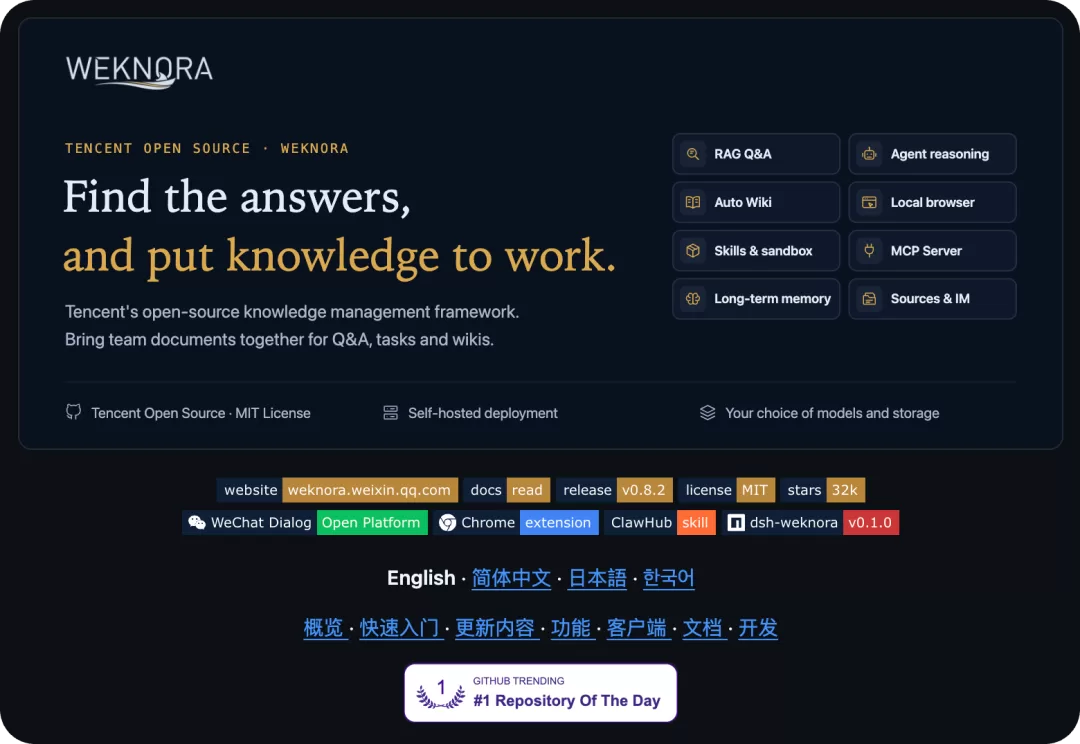Switch language to 日本語
The width and height of the screenshot is (1080, 744).
tap(597, 577)
